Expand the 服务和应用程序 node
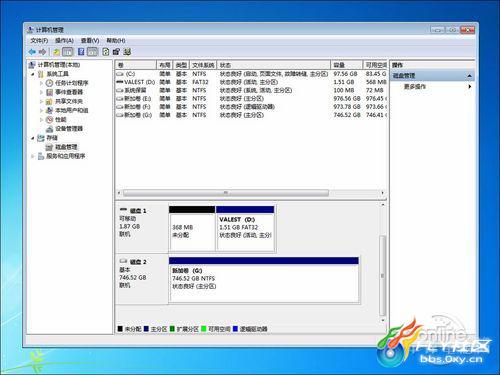 tap(33, 156)
